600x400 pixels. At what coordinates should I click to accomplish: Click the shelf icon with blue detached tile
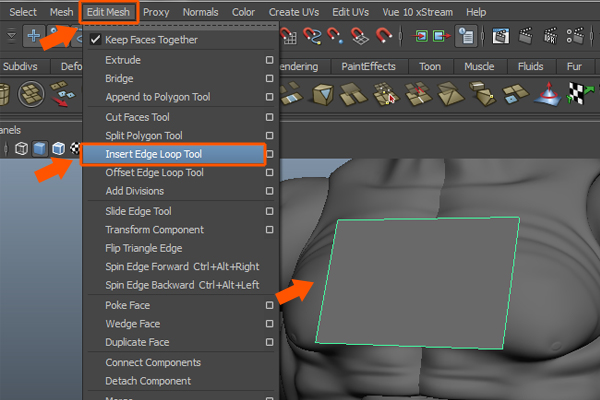(515, 94)
